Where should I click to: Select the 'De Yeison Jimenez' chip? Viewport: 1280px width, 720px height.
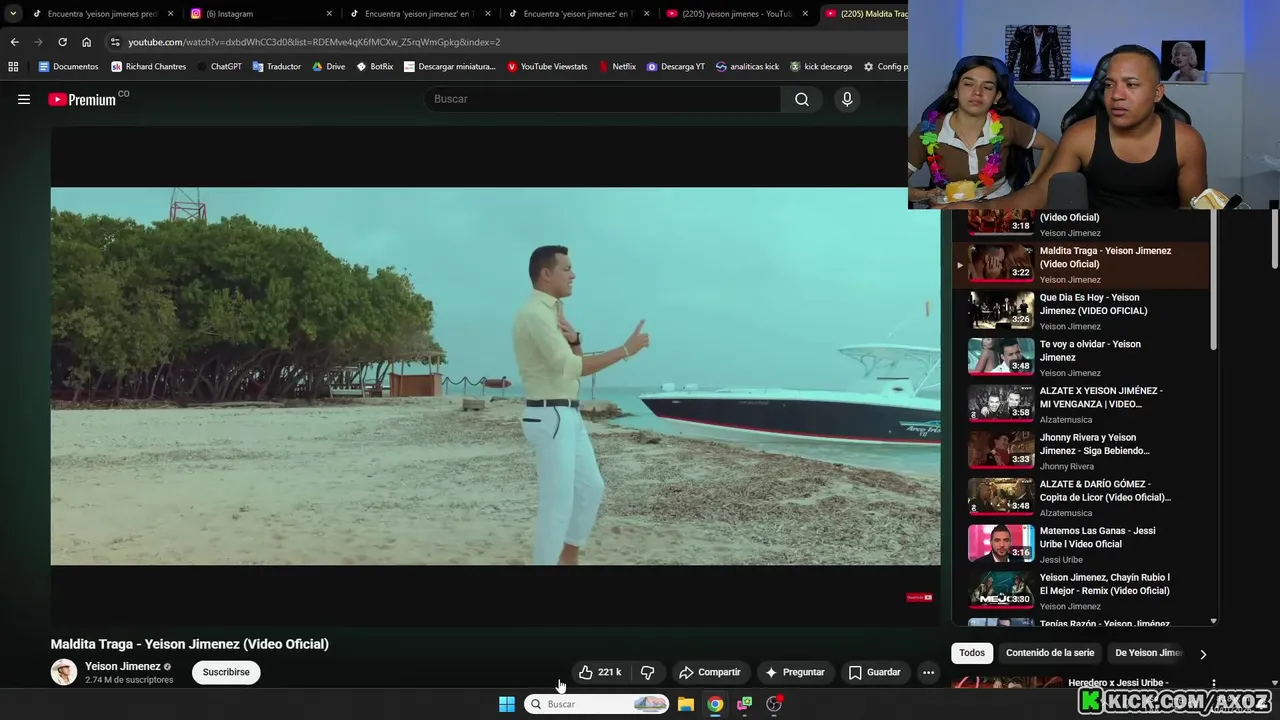[1147, 653]
